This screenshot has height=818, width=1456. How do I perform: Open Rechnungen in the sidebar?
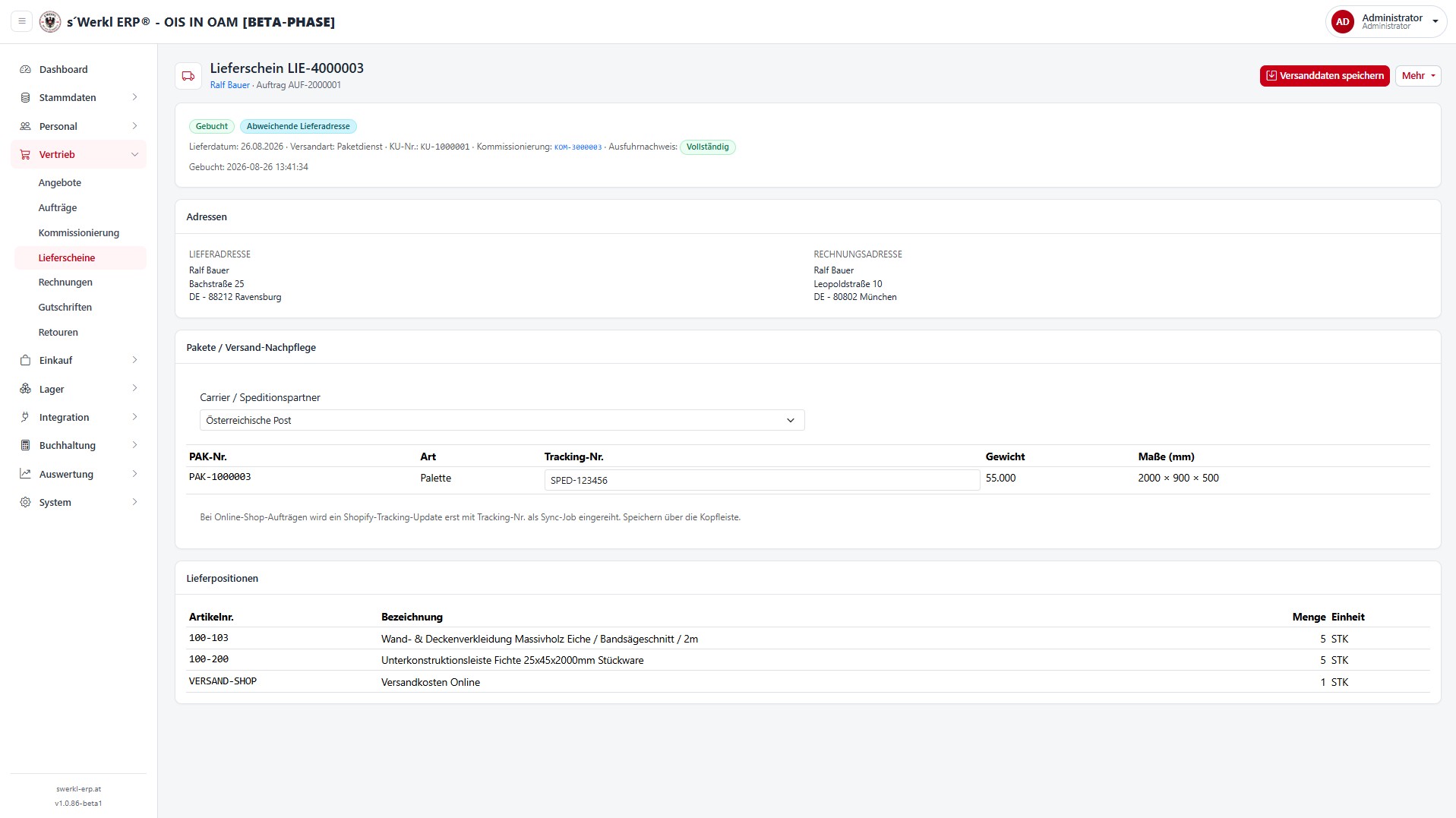click(x=65, y=282)
